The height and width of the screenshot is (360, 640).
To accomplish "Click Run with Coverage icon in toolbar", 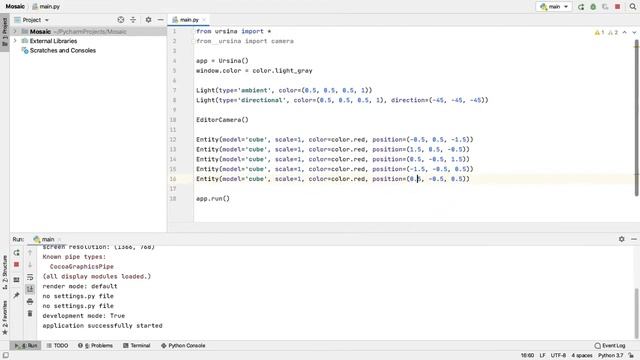I will click(x=605, y=7).
